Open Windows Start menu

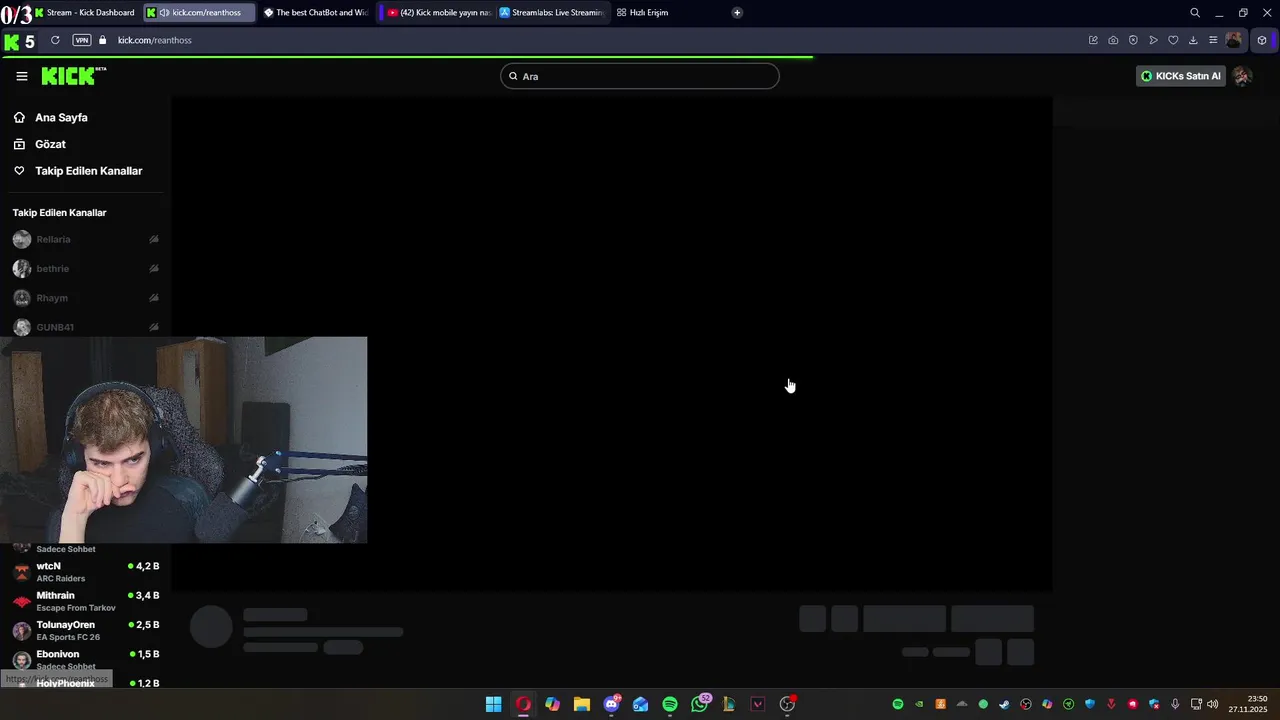click(x=493, y=704)
